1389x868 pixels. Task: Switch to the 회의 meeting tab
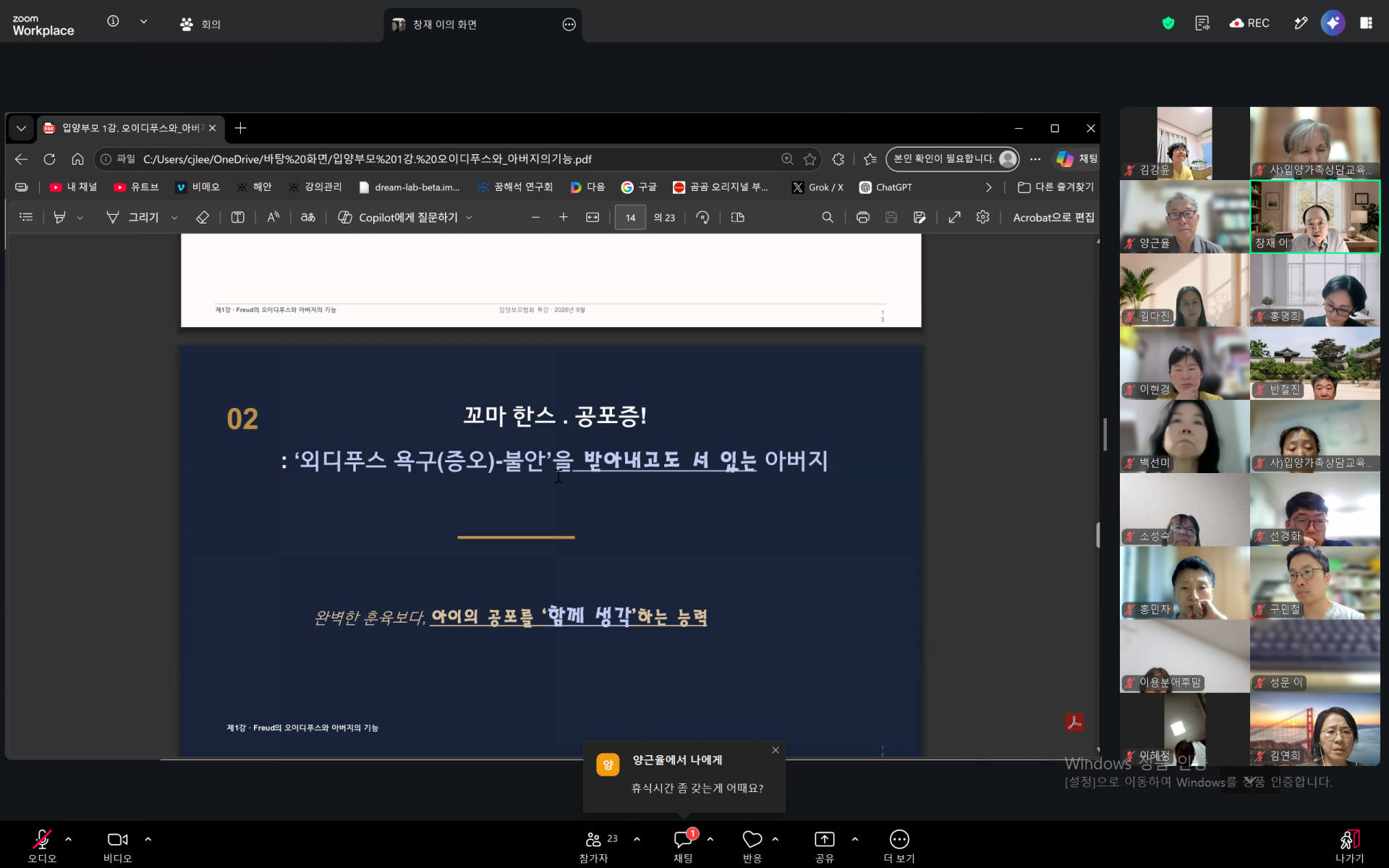point(200,25)
